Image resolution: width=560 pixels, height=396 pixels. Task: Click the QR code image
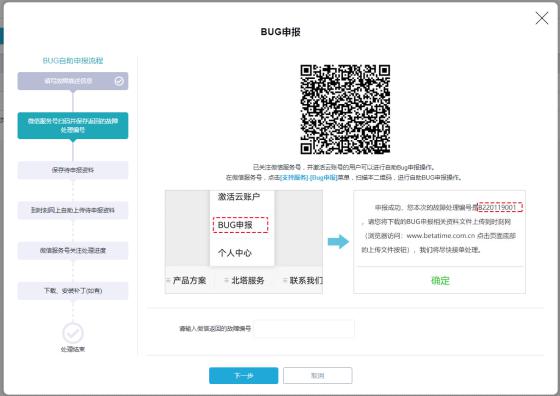coord(345,109)
